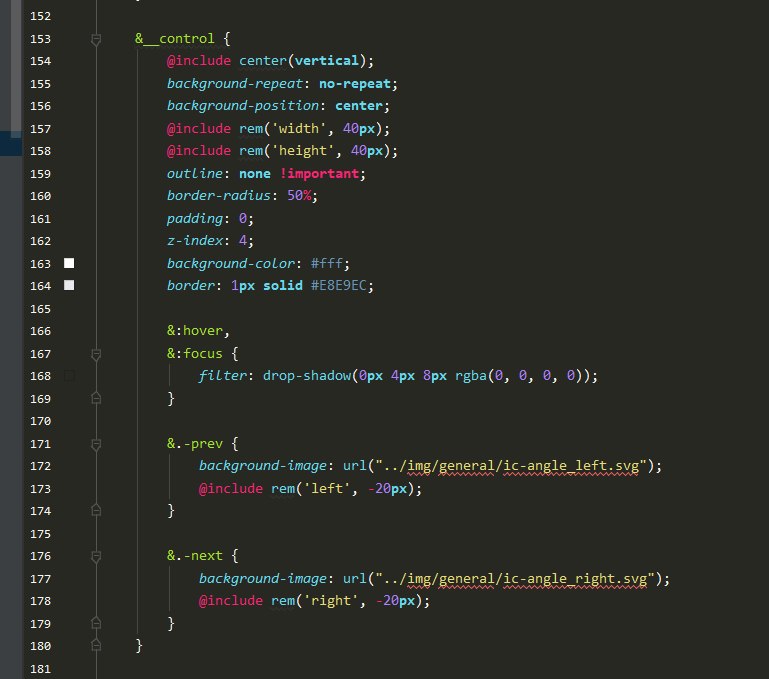Image resolution: width=769 pixels, height=679 pixels.
Task: Click the '&.-prev' selector
Action: 194,444
